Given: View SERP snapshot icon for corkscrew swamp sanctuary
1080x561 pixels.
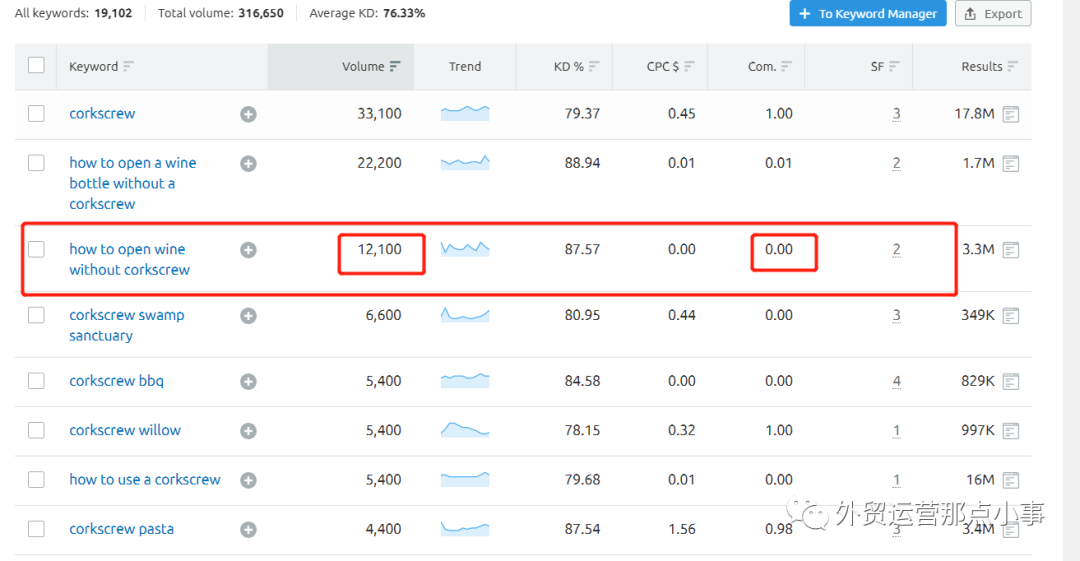Looking at the screenshot, I should (x=1011, y=316).
